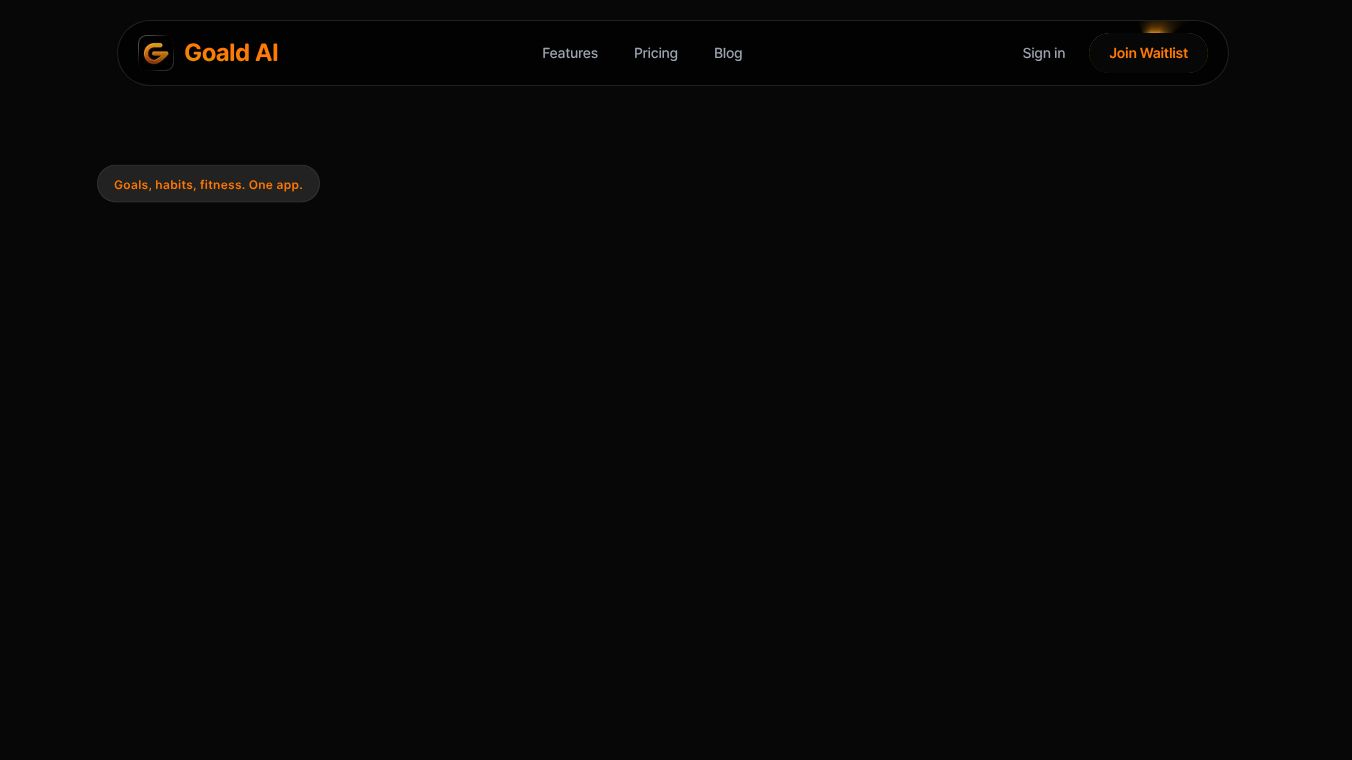
Task: Click the orange glow atop Join Waitlist
Action: (x=1157, y=30)
